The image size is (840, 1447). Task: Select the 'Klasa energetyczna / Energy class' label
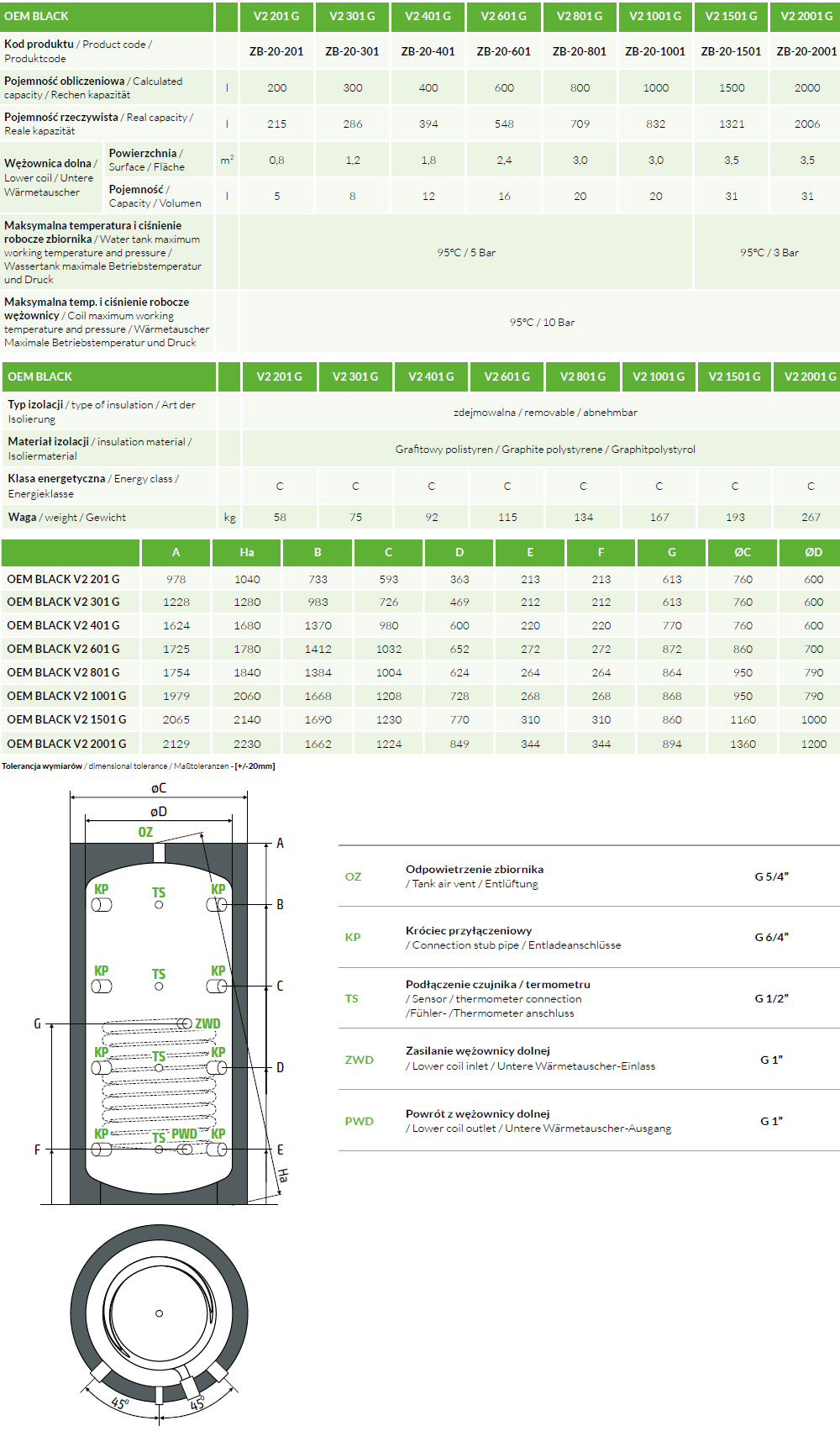(x=93, y=486)
